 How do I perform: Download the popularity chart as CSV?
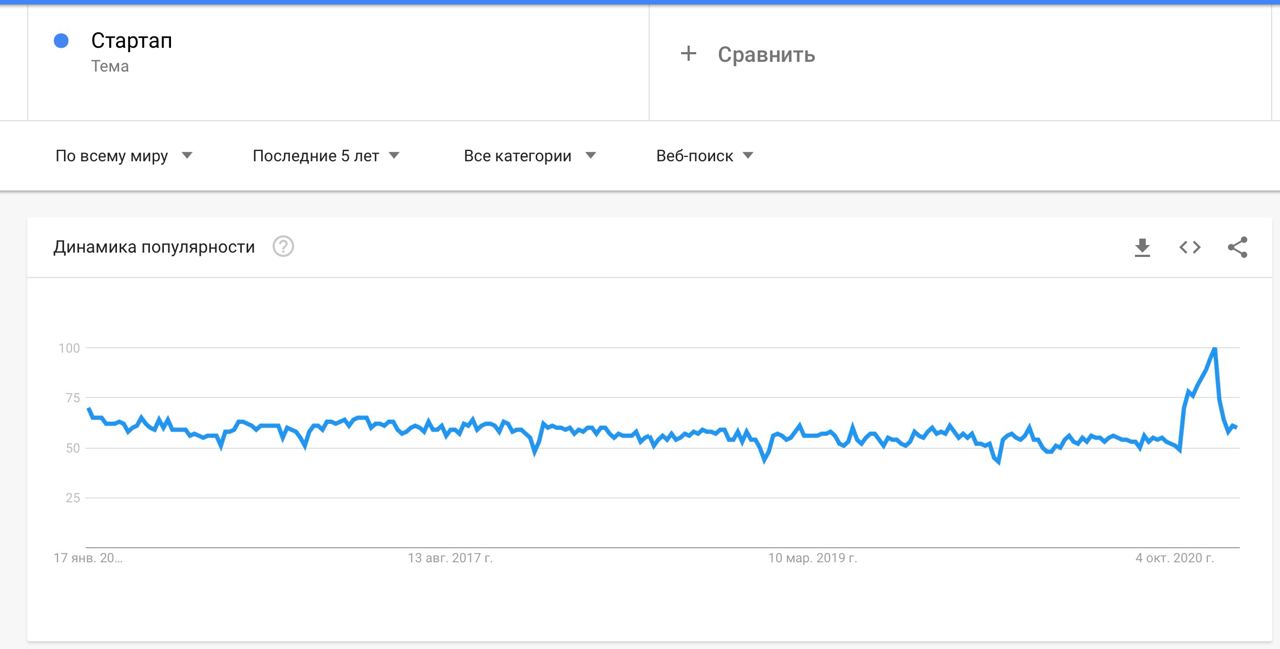coord(1142,247)
